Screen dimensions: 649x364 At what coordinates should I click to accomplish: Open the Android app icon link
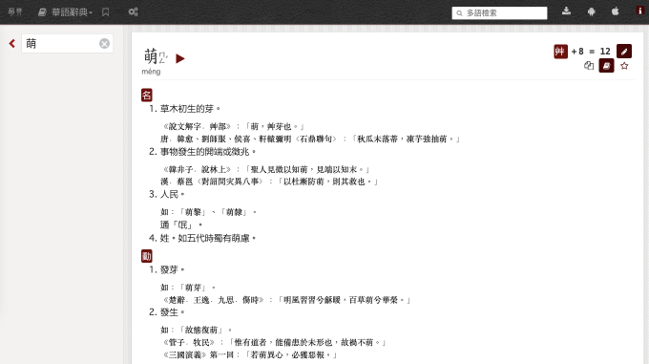coord(591,12)
